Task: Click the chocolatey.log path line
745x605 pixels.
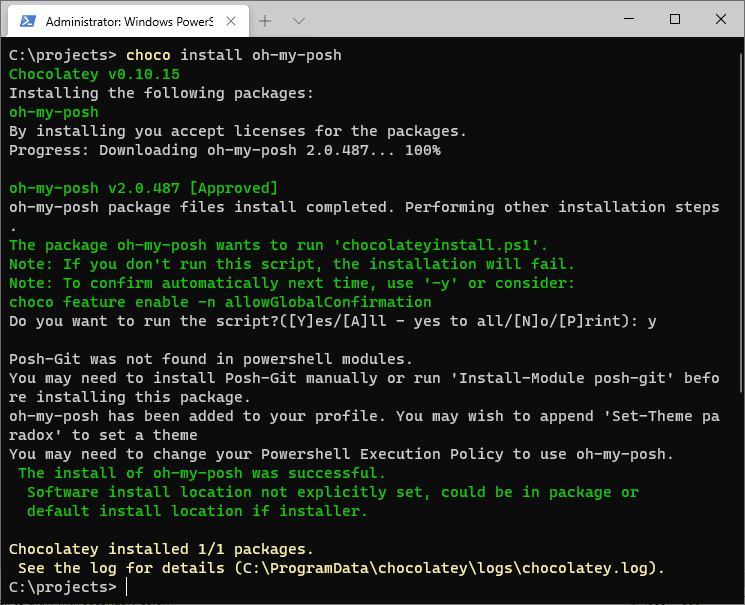Action: point(341,568)
